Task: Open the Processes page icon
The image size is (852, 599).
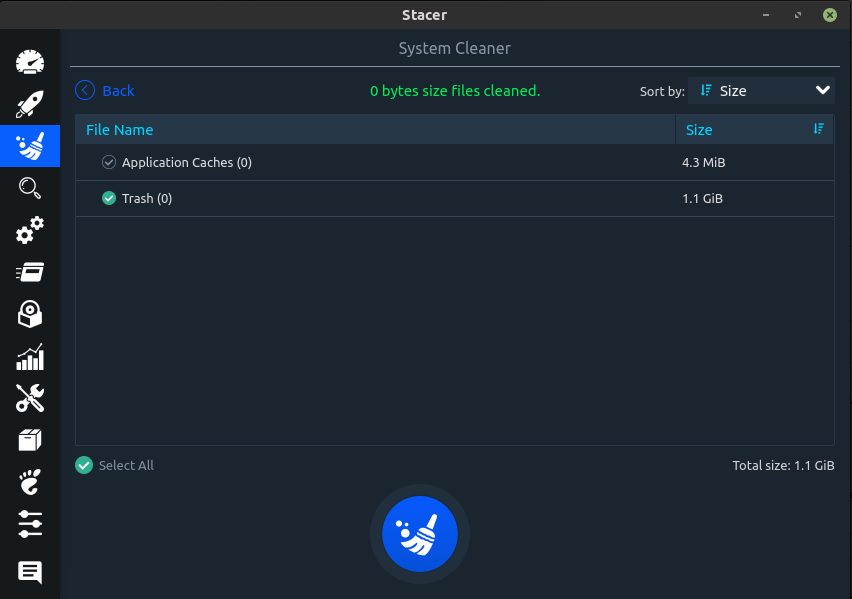Action: pos(30,272)
